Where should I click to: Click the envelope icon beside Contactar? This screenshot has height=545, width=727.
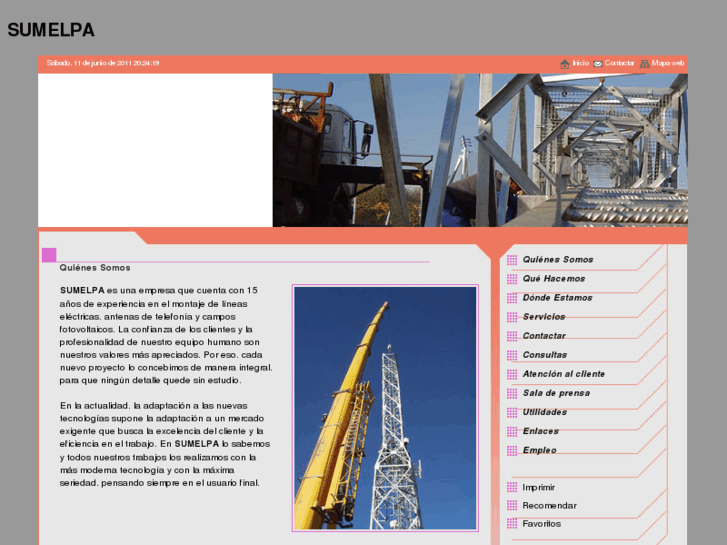(x=598, y=64)
